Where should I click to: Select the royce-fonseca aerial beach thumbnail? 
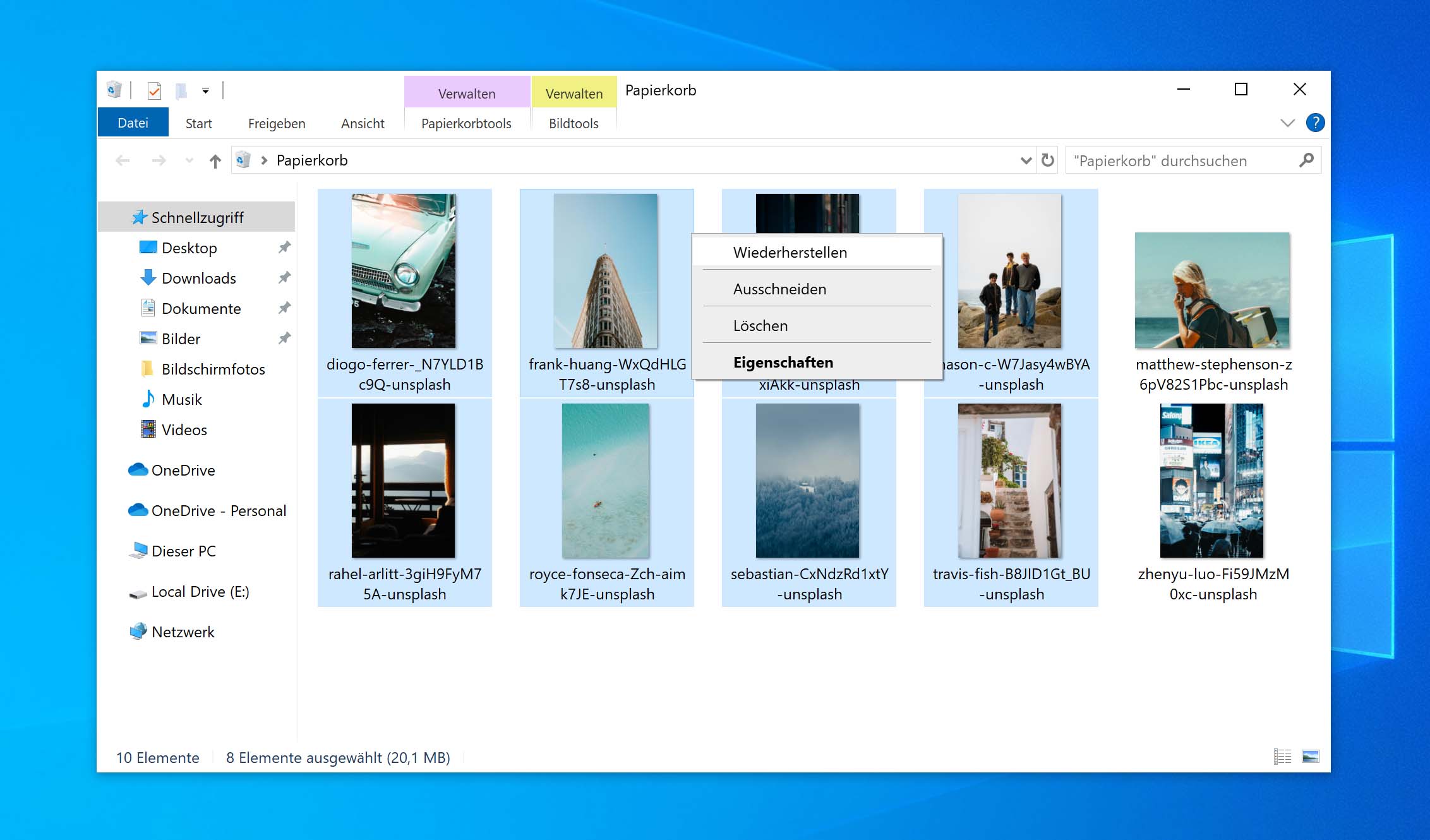[606, 481]
